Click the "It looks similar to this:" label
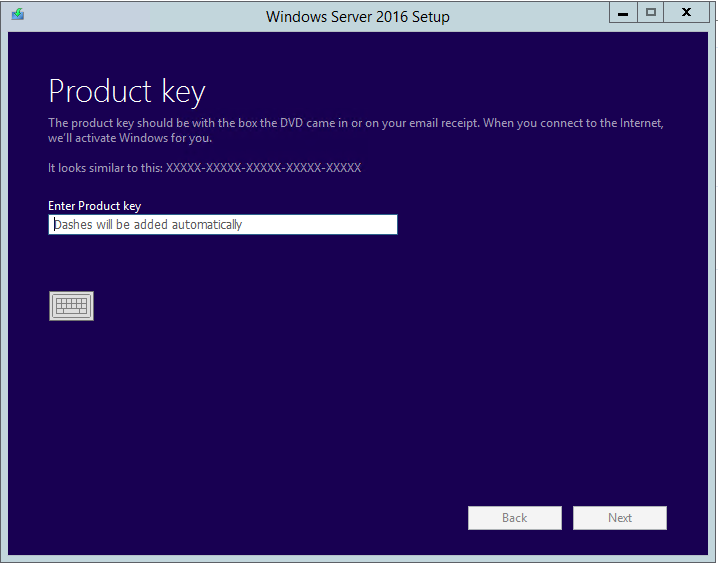718x563 pixels. [105, 168]
